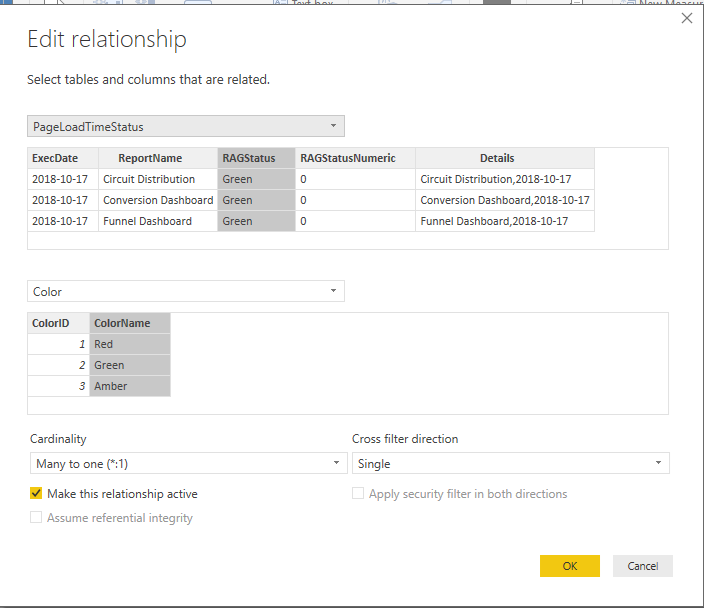Select the ColorName column header
Screen dimensions: 704x608
pos(130,323)
